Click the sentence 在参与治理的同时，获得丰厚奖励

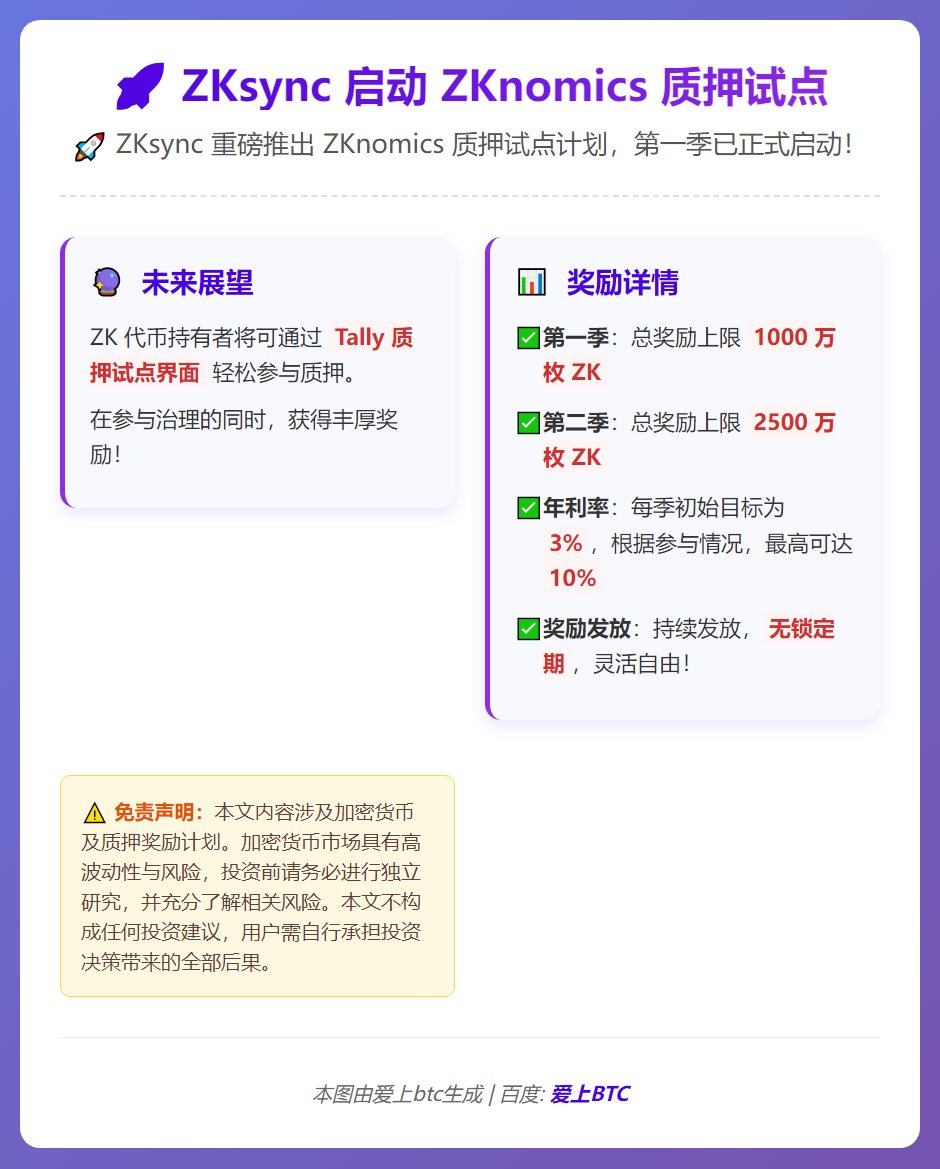(244, 436)
